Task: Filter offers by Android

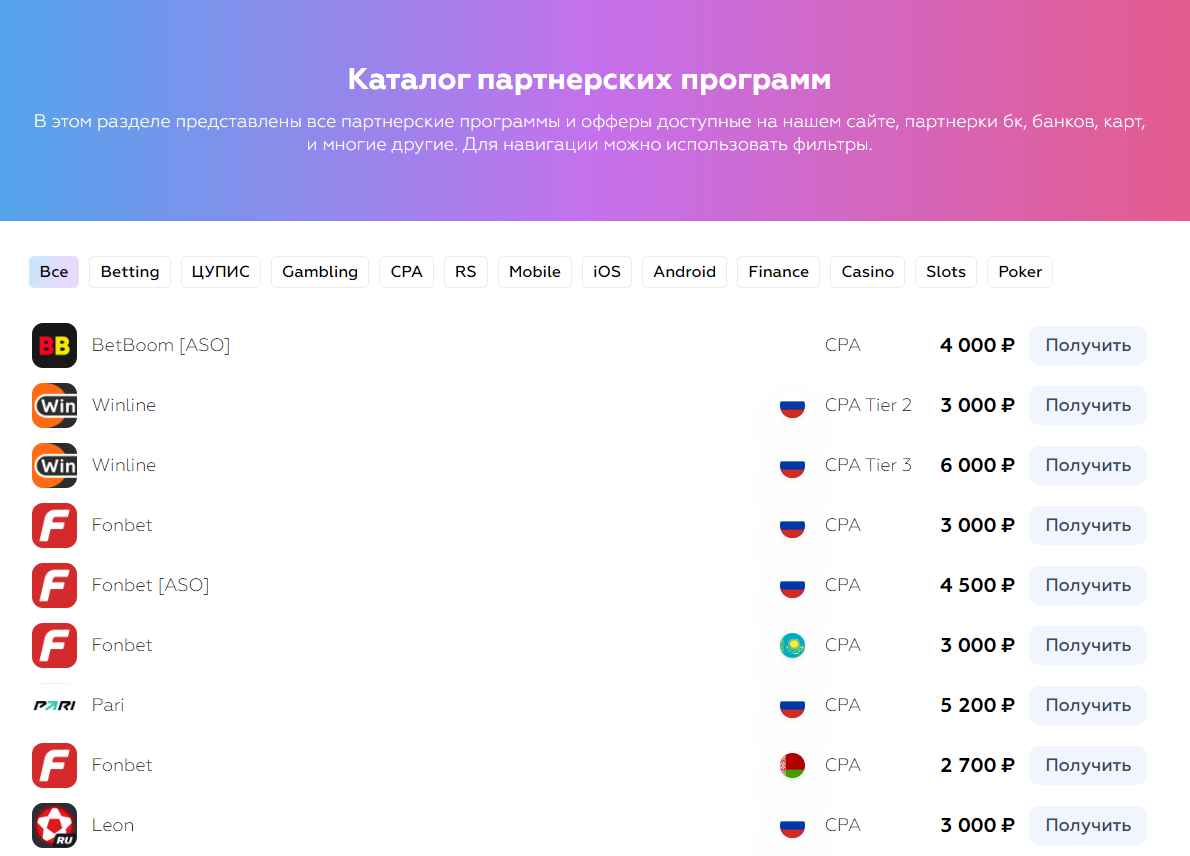Action: point(685,272)
